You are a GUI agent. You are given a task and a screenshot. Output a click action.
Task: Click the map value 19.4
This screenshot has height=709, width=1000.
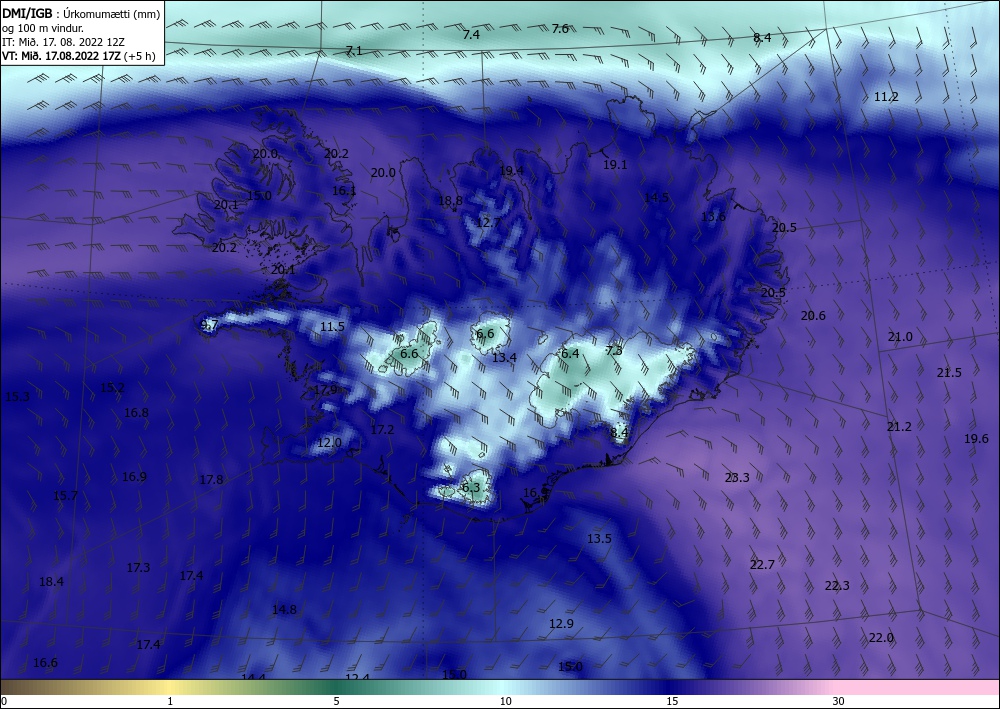[511, 170]
